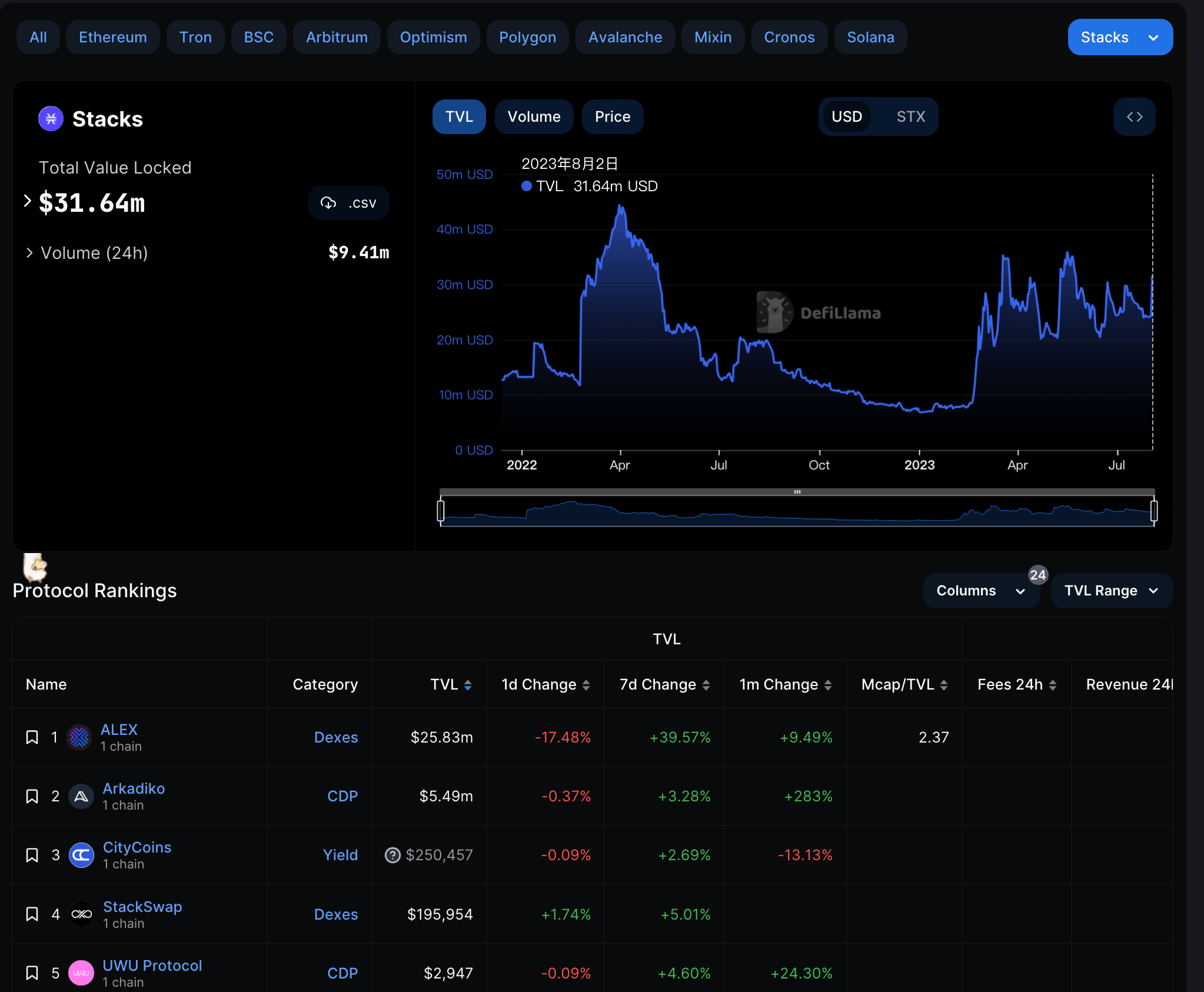Click the CityCoins logo icon
Screen dimensions: 1204x992
click(81, 855)
